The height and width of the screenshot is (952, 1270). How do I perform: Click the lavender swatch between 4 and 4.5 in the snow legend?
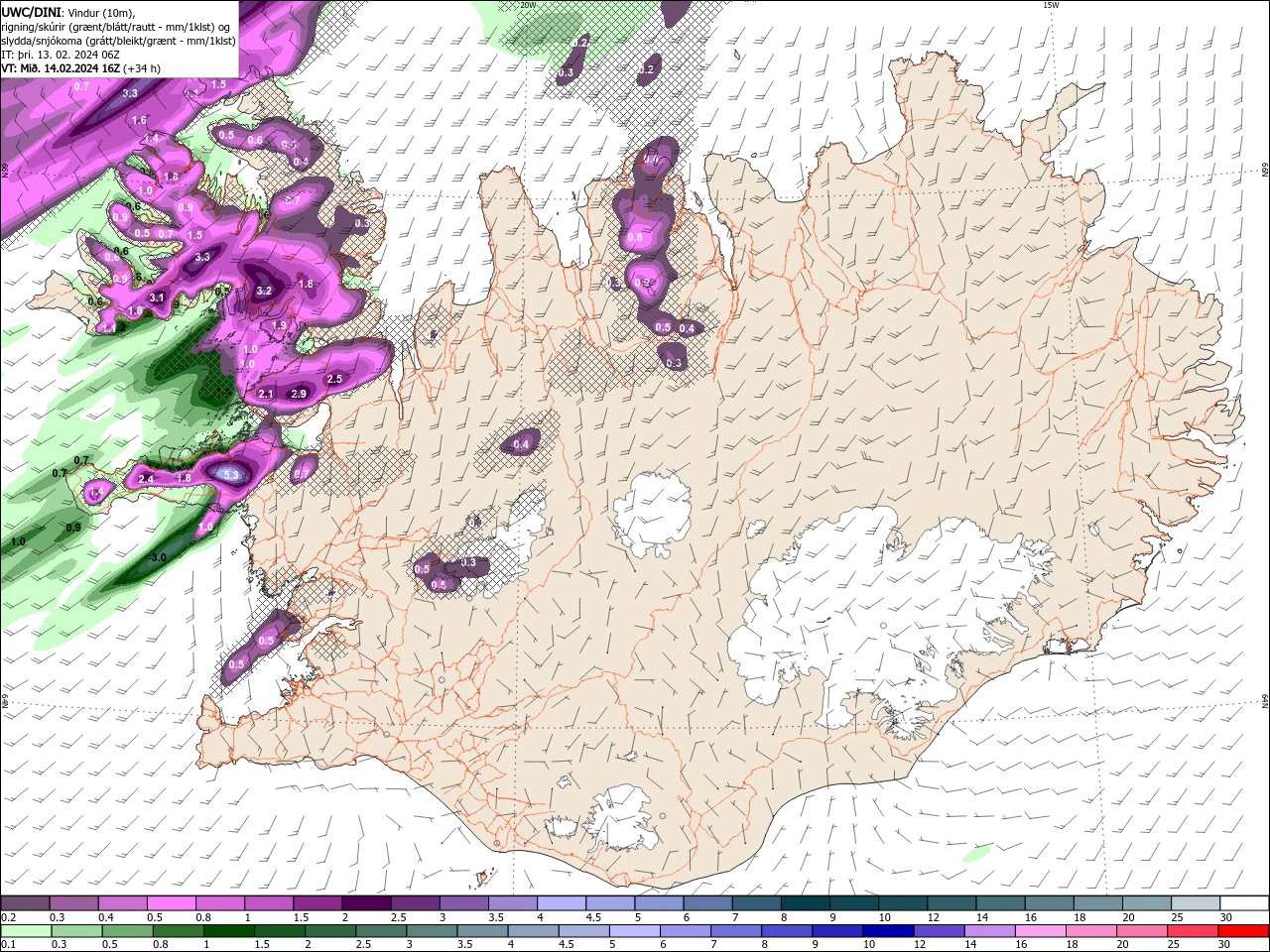[x=561, y=902]
